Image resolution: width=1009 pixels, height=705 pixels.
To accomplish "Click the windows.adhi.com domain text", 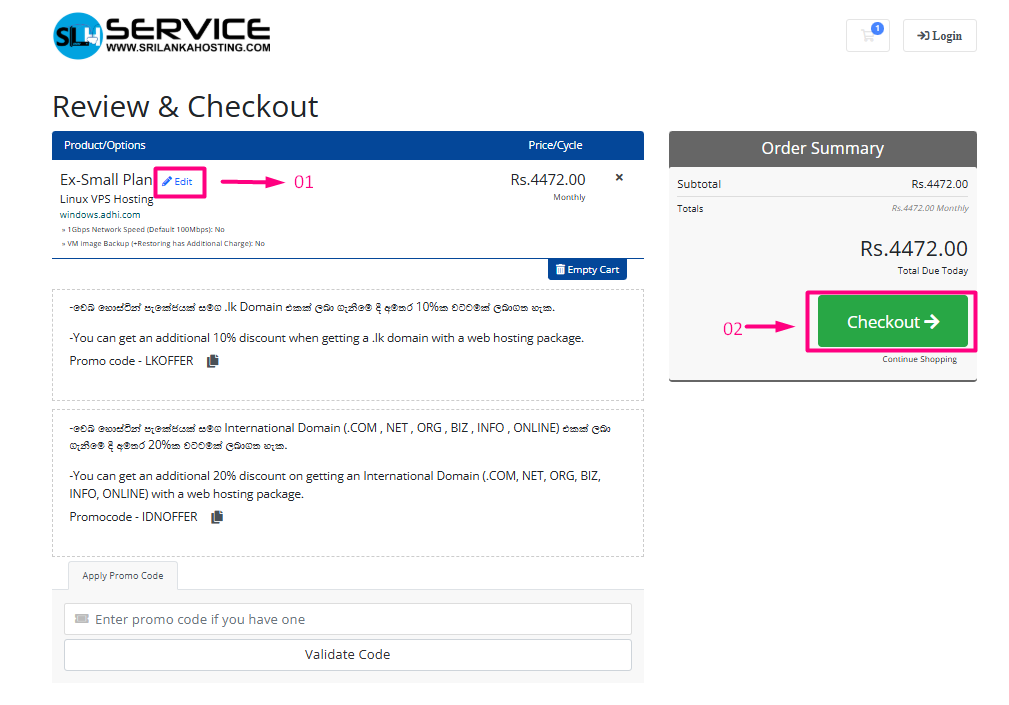I will [100, 214].
